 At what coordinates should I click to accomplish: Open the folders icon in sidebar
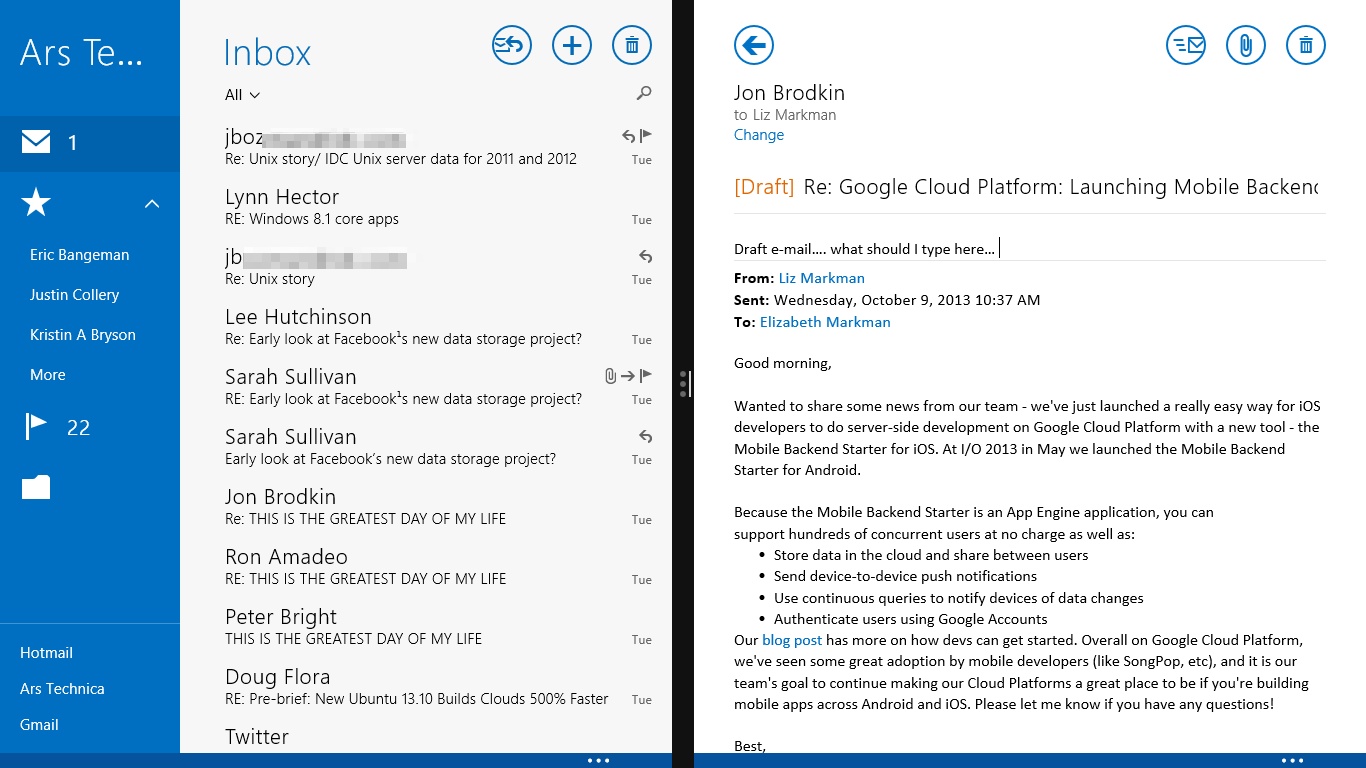(36, 487)
